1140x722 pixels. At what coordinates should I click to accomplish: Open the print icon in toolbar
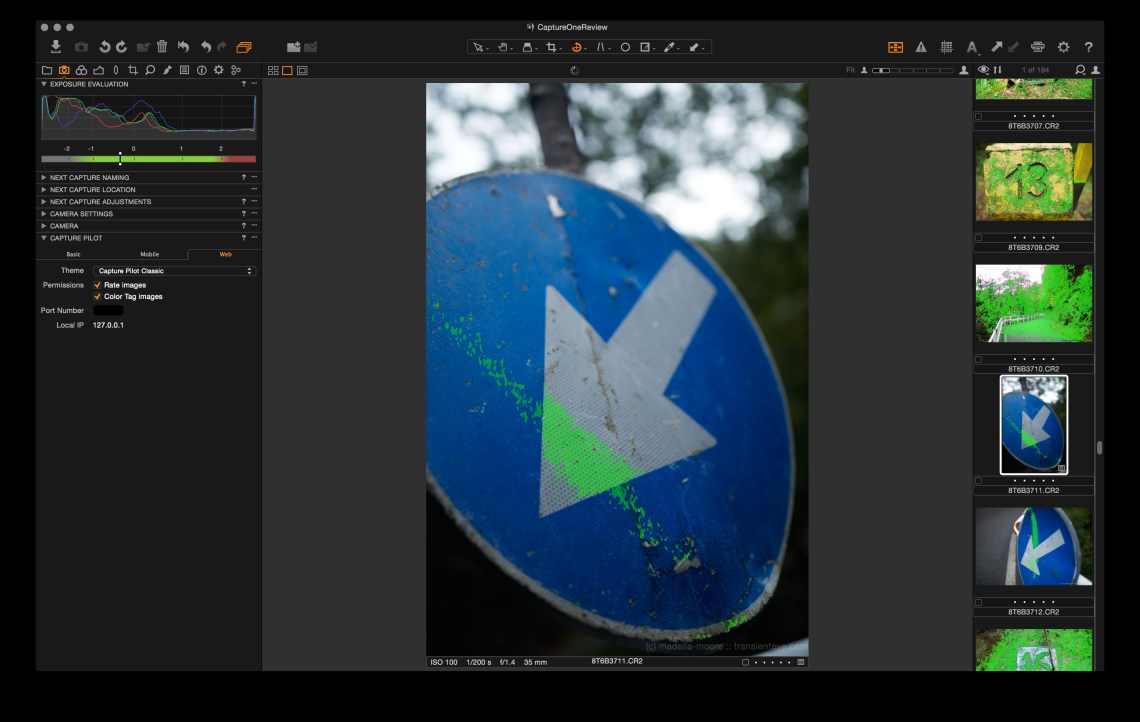(x=1037, y=47)
